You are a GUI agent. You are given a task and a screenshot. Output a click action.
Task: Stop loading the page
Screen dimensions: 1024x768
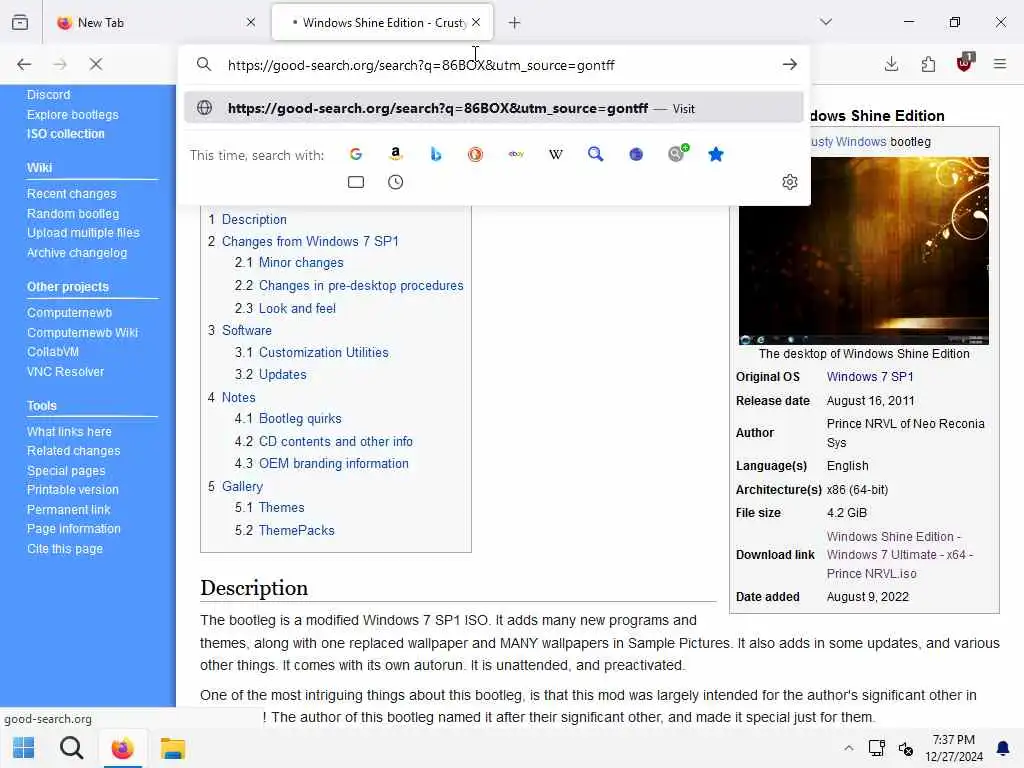click(x=96, y=64)
